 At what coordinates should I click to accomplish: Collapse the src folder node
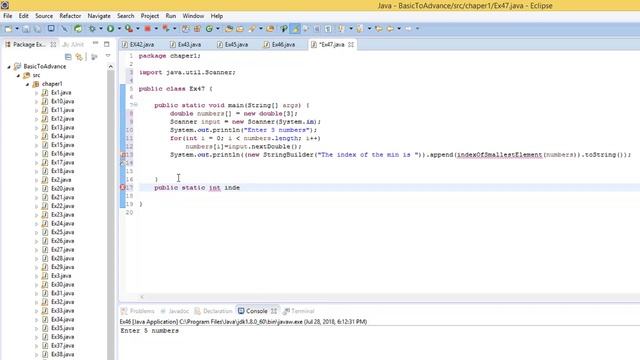18,76
